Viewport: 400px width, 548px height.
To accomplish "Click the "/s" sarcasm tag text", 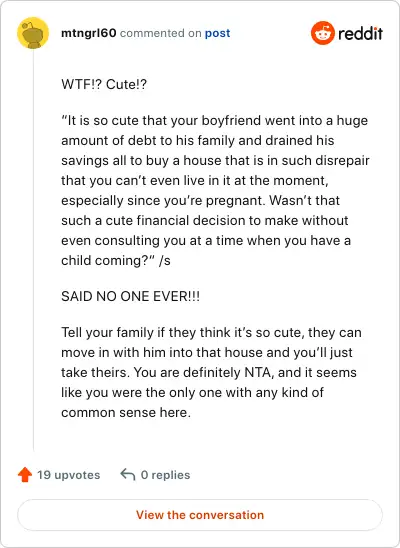I will coord(165,261).
